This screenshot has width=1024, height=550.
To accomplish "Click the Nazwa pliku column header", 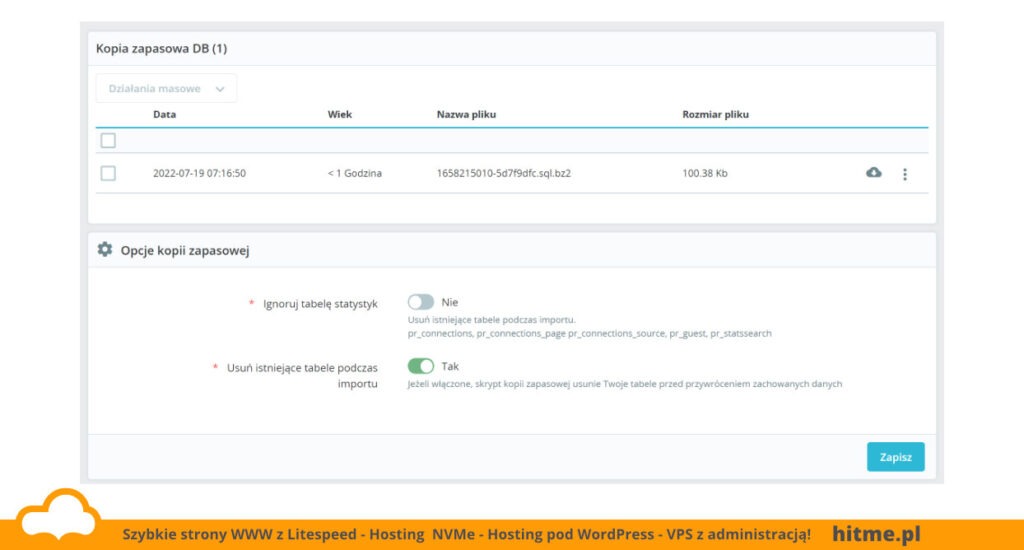I will [x=466, y=114].
